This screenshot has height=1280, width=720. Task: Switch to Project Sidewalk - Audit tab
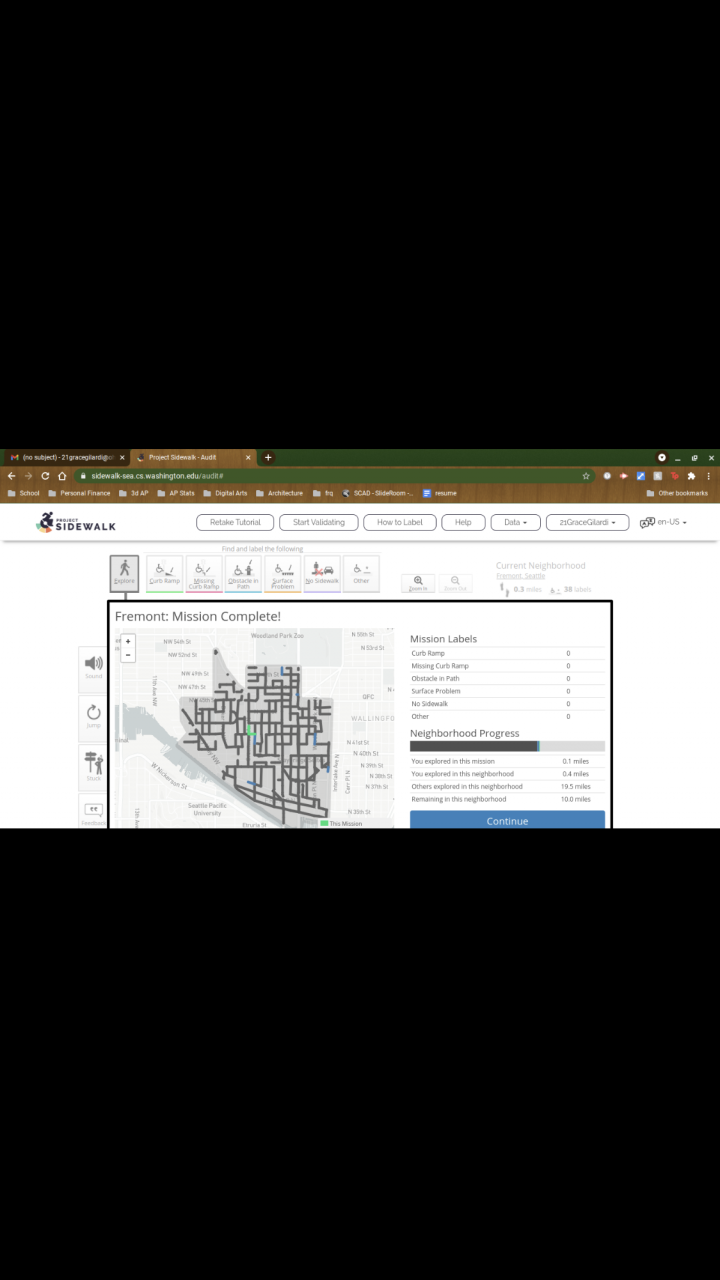pyautogui.click(x=192, y=457)
